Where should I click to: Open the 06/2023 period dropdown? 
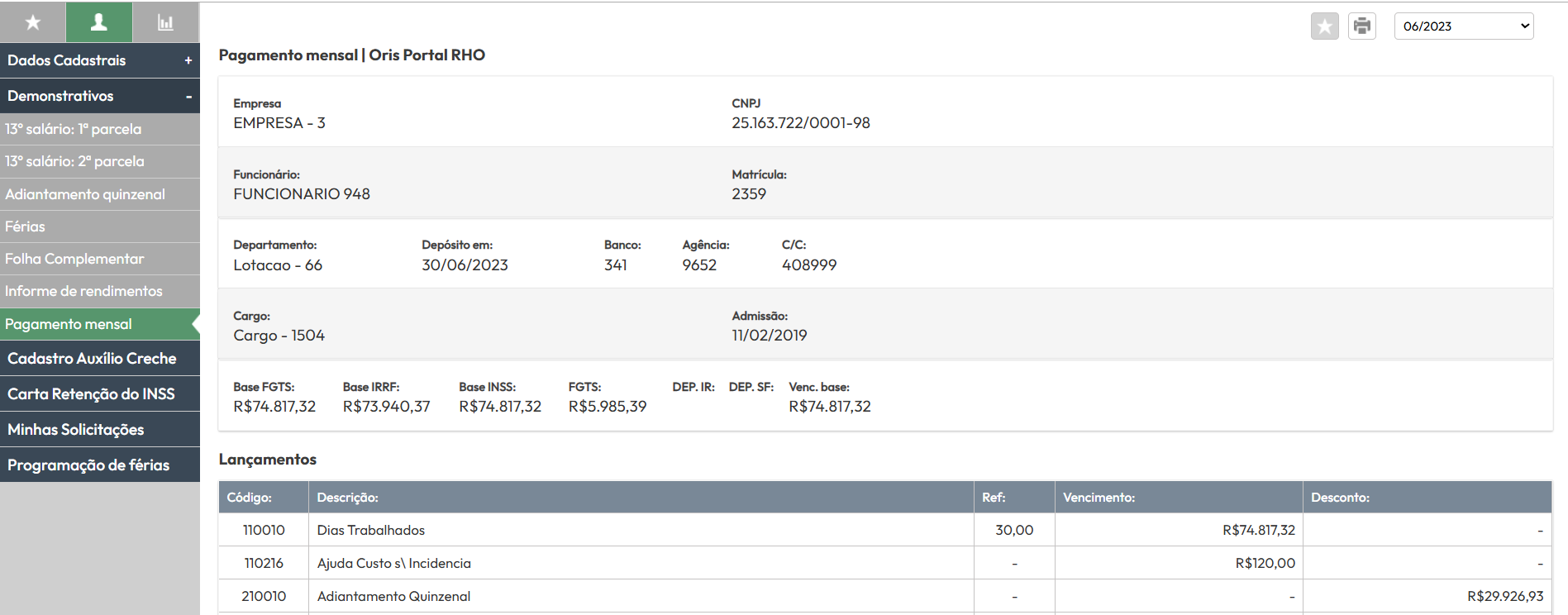(1464, 26)
